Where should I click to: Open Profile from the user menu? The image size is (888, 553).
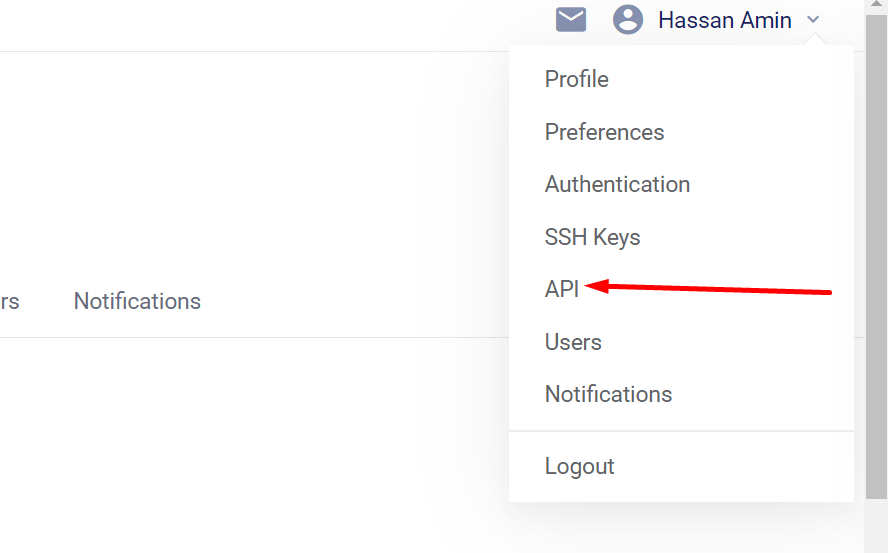(577, 79)
